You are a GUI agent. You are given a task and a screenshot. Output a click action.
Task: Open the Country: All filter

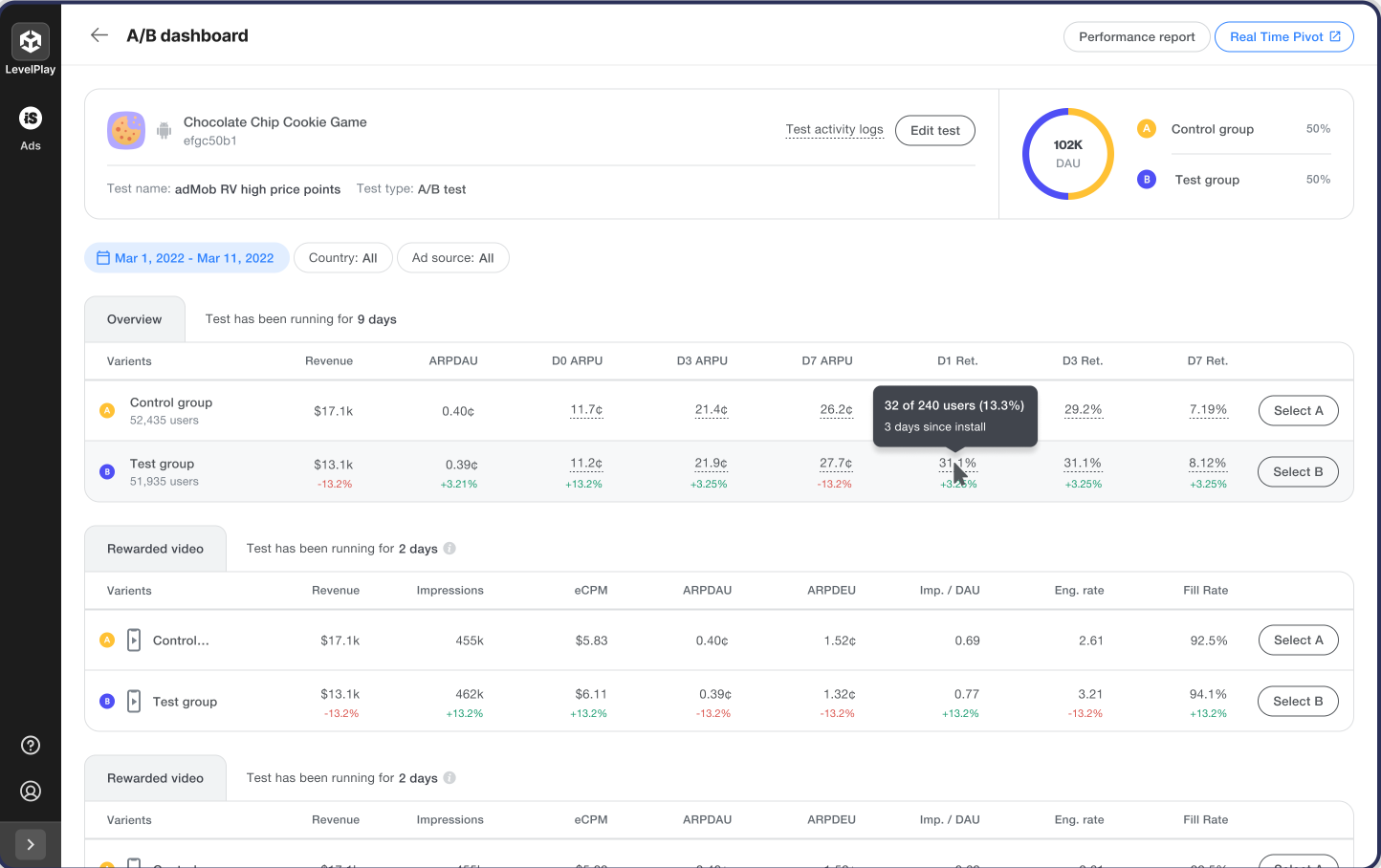pos(342,258)
